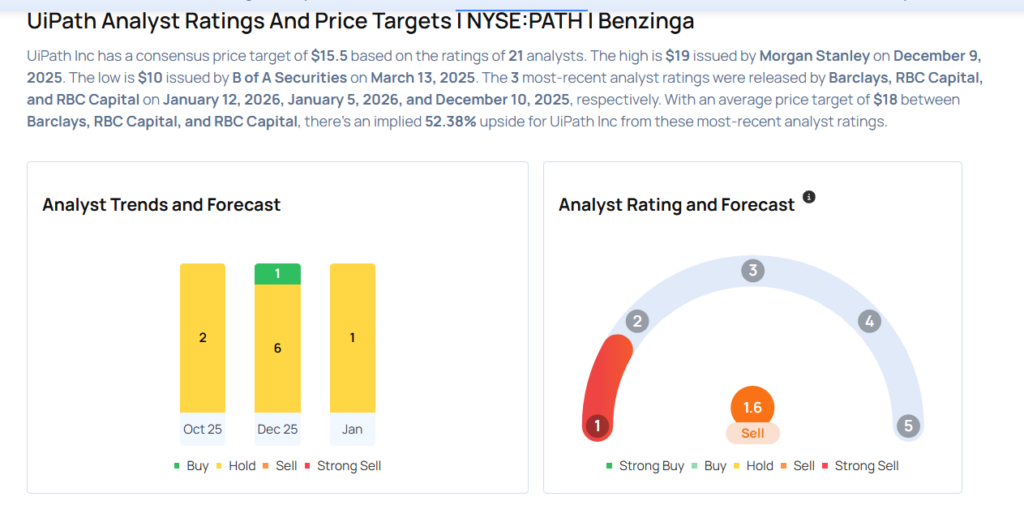Click the green Buy segment of the Dec 25 bar
The height and width of the screenshot is (505, 1024).
click(277, 274)
